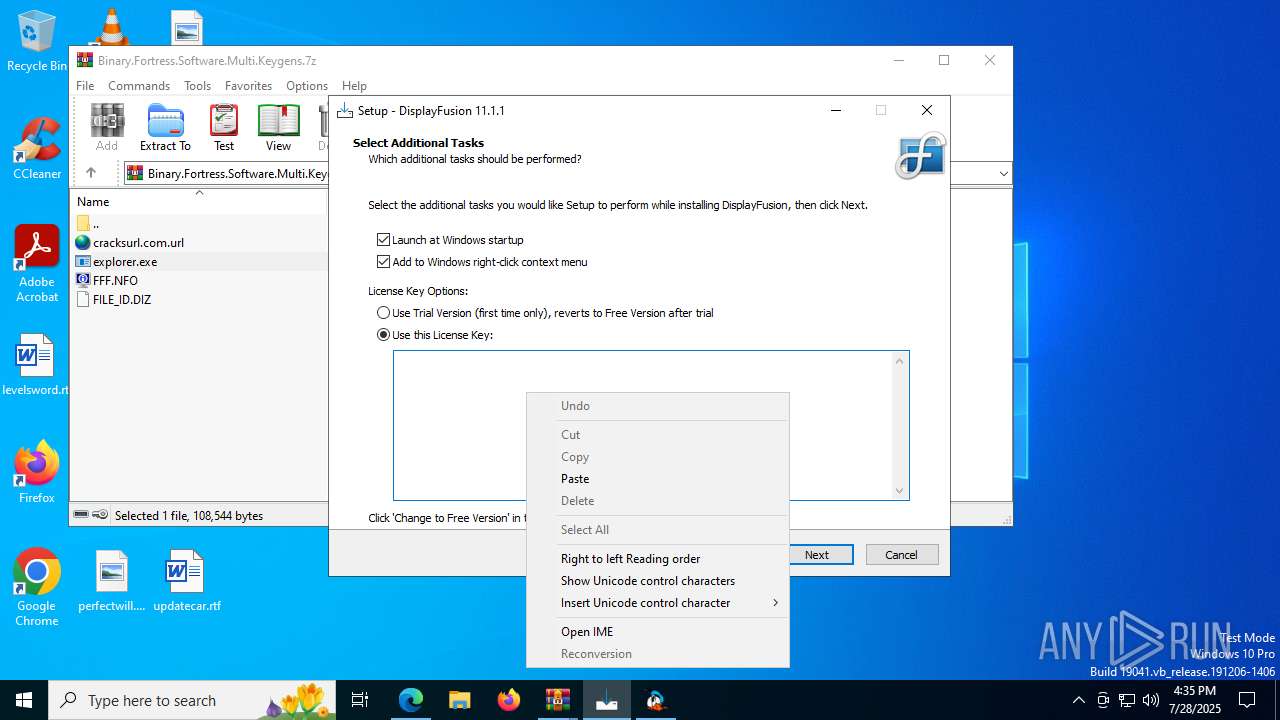Open Firefox from the taskbar
1280x720 pixels.
point(508,700)
